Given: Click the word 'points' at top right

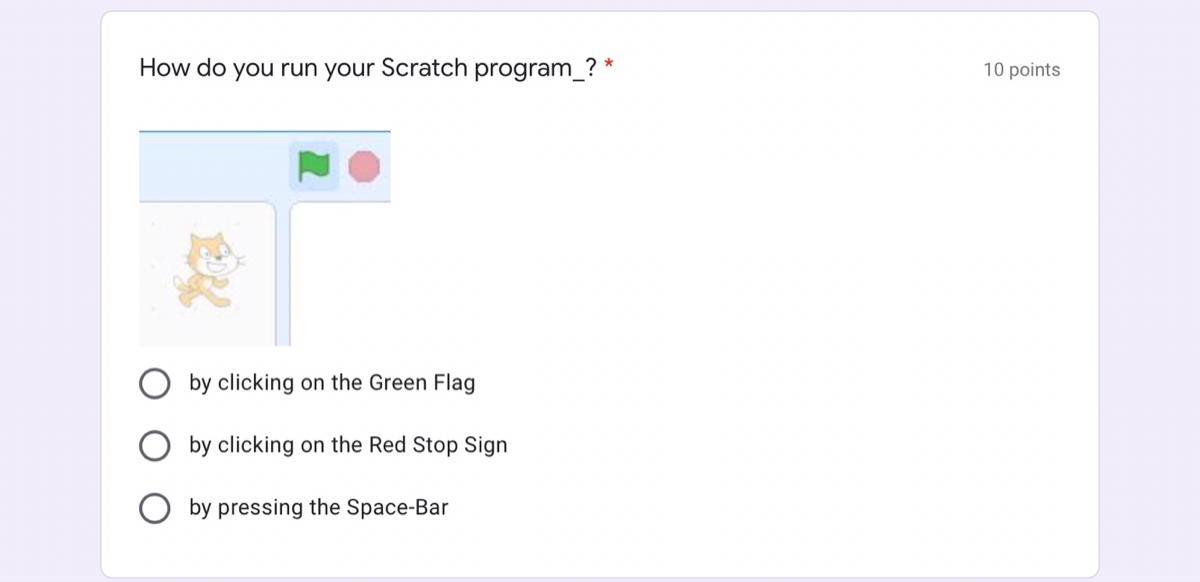Looking at the screenshot, I should [1034, 70].
